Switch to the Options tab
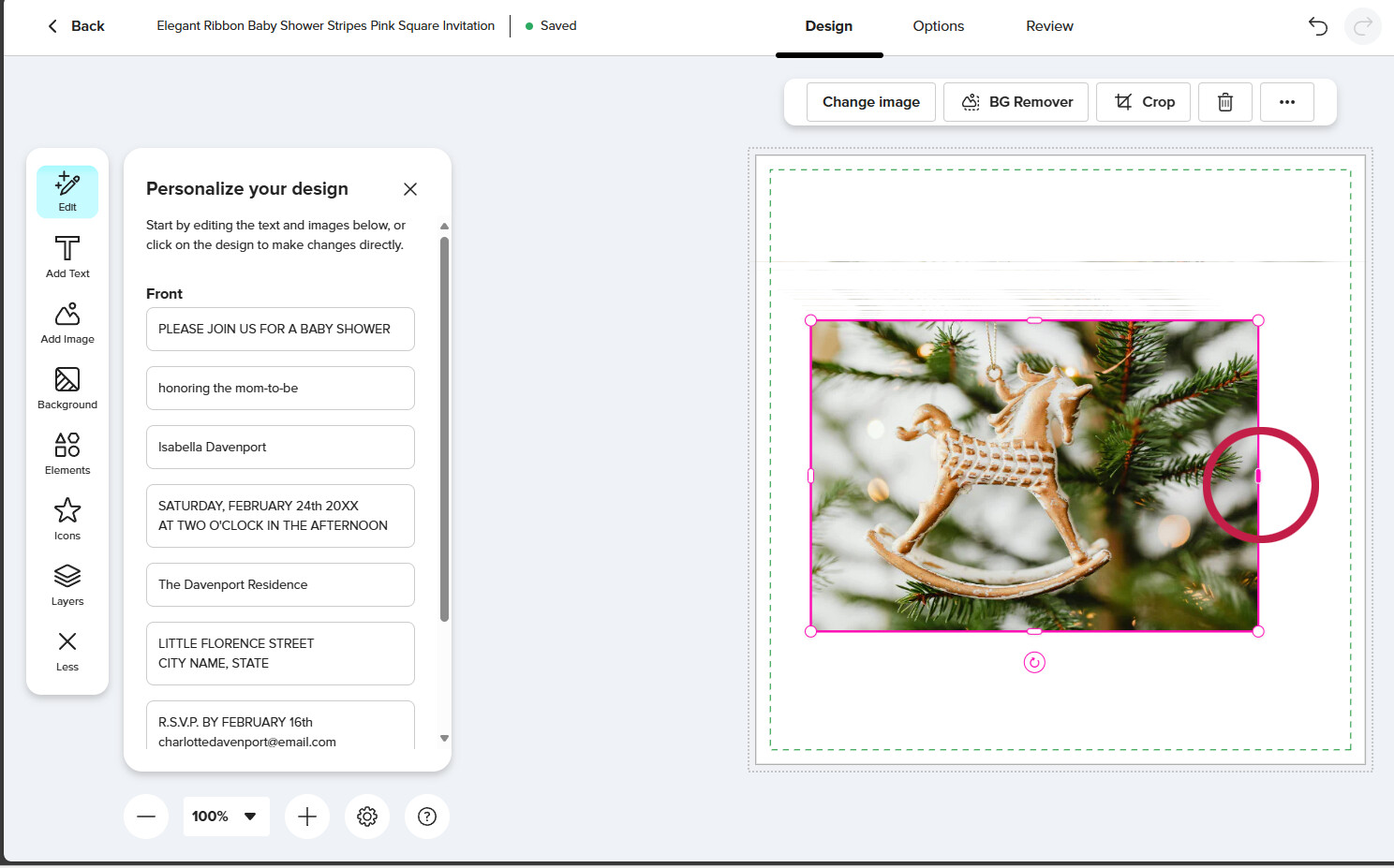 pyautogui.click(x=939, y=26)
